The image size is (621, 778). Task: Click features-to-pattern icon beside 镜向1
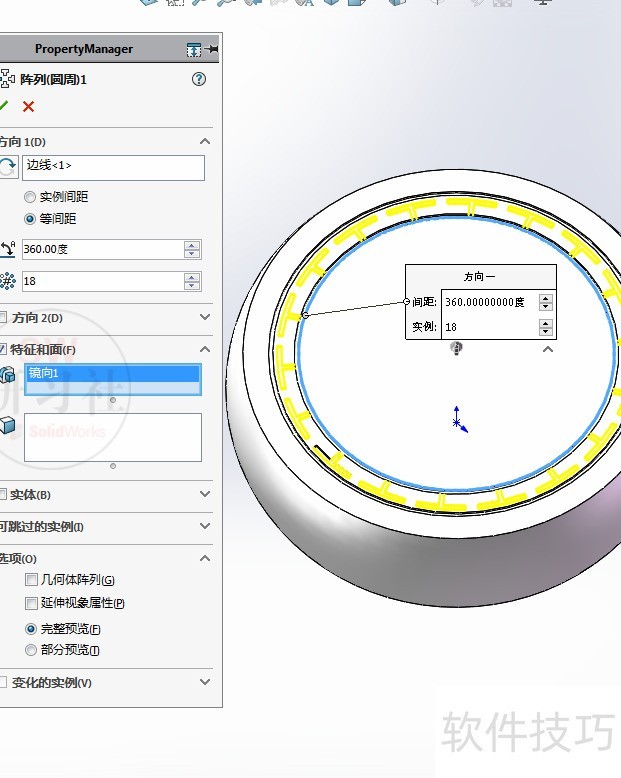pyautogui.click(x=7, y=375)
